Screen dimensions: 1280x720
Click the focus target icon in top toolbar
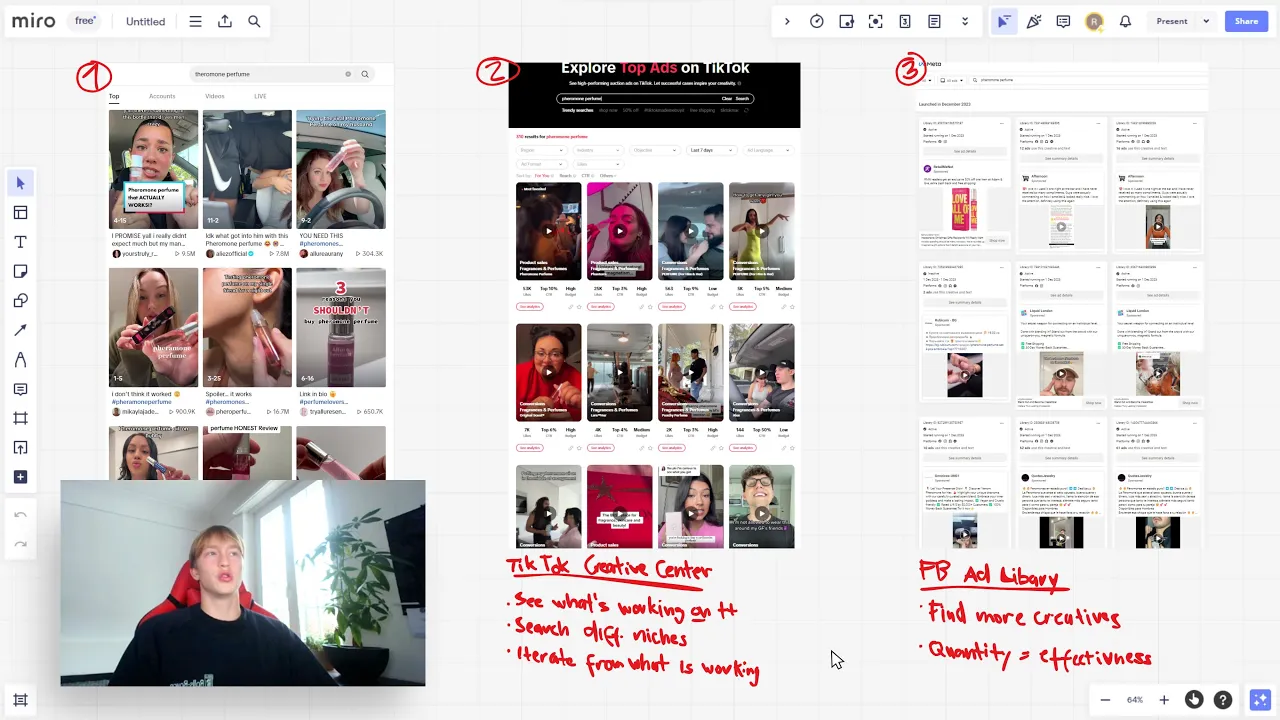[x=876, y=21]
